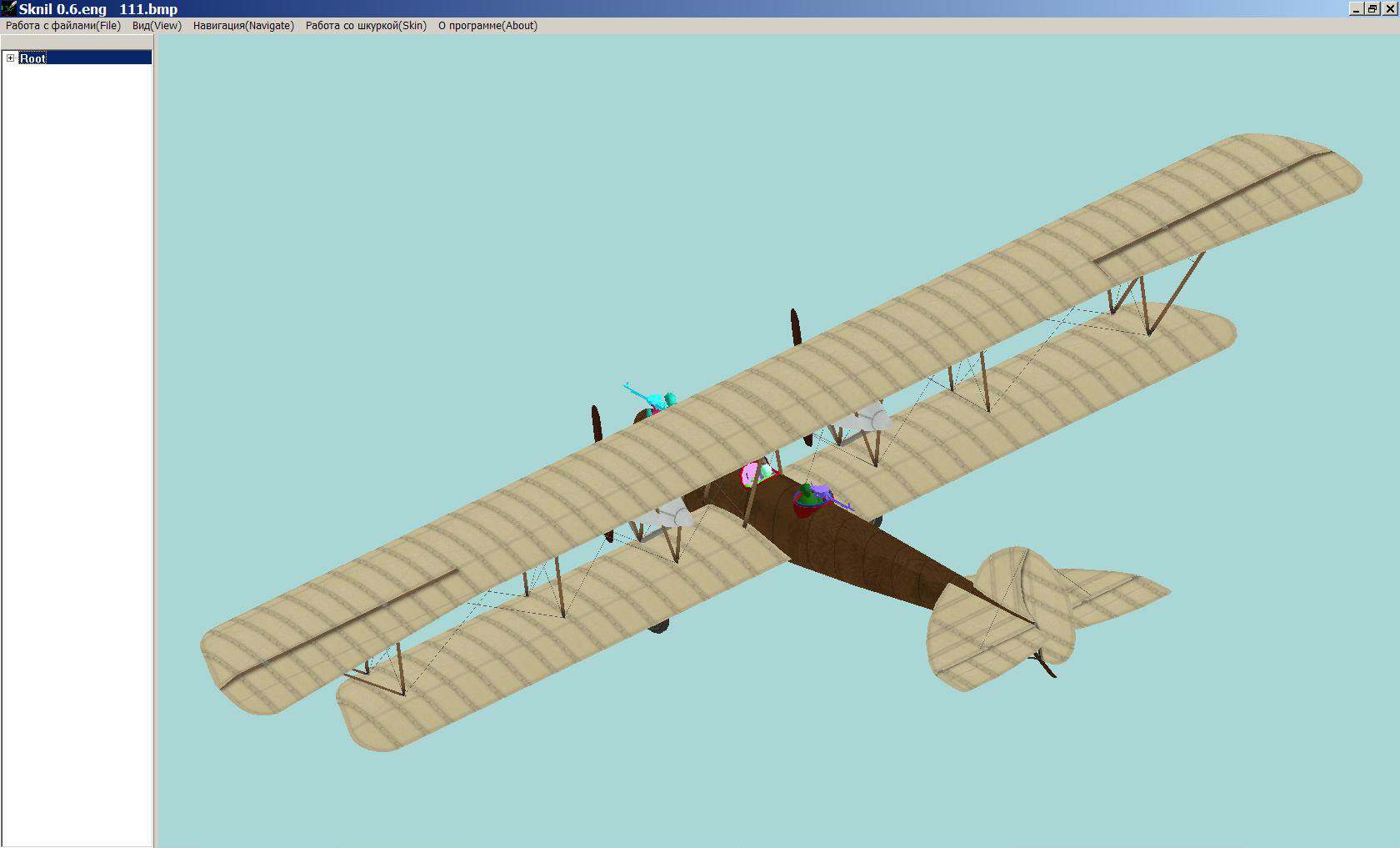
Task: Click the Sknil application icon in title bar
Action: point(8,8)
